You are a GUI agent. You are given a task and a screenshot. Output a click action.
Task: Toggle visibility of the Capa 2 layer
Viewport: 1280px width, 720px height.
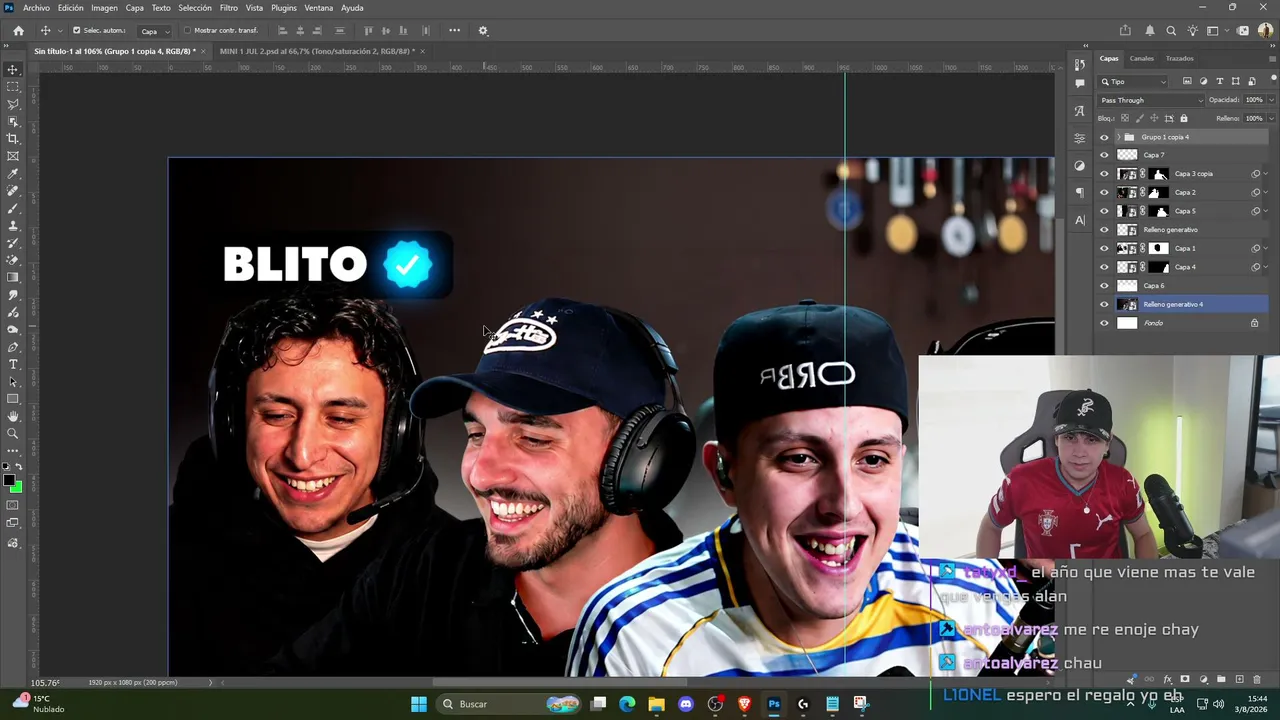click(1104, 192)
